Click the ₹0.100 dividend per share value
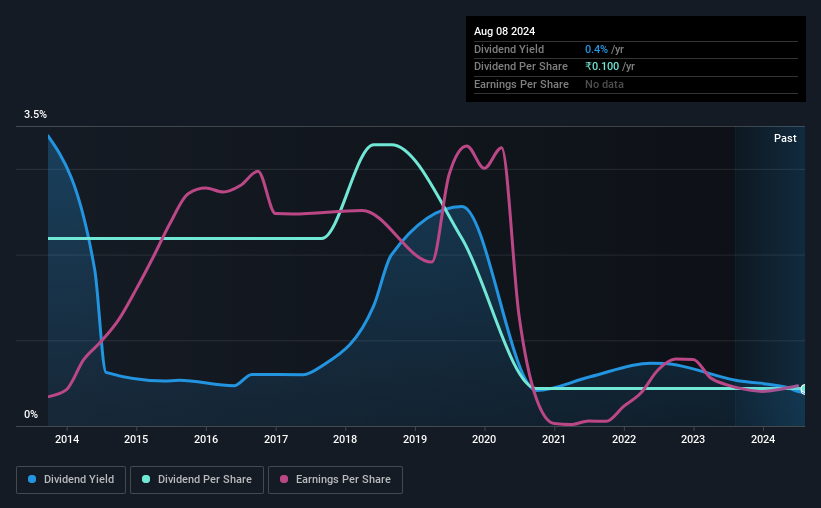 click(602, 67)
